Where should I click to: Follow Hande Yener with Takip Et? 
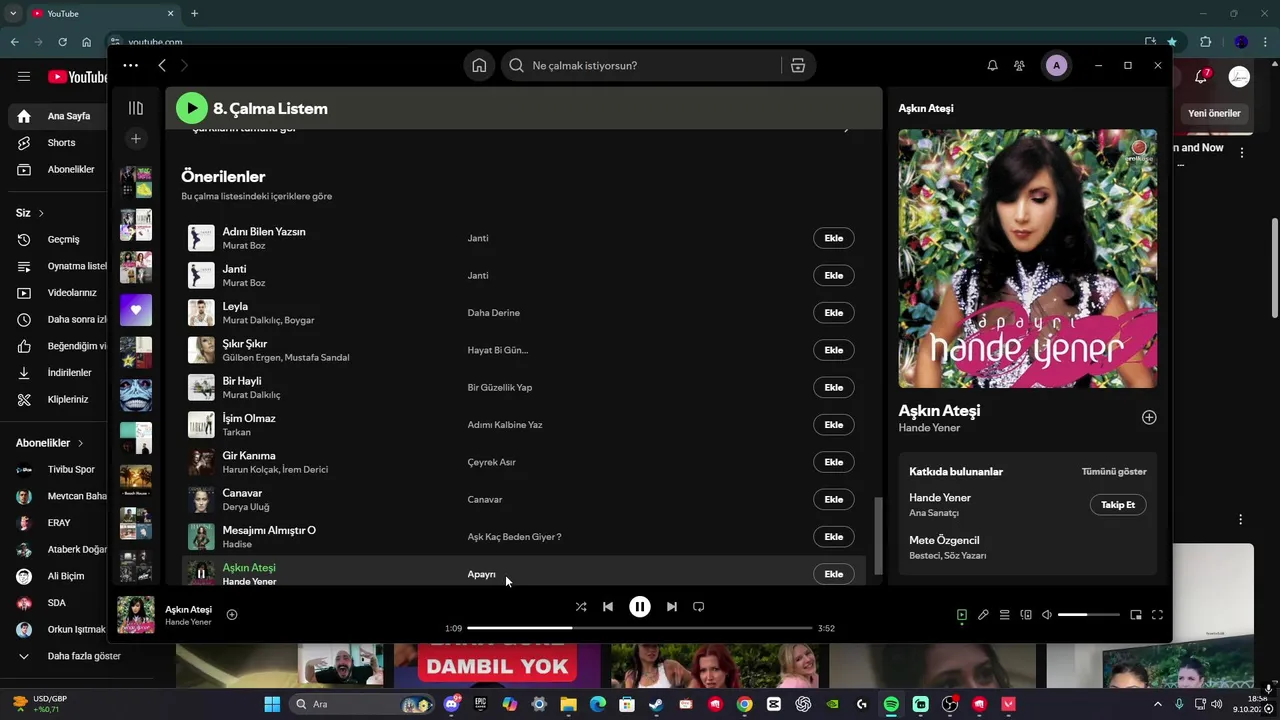coord(1118,505)
